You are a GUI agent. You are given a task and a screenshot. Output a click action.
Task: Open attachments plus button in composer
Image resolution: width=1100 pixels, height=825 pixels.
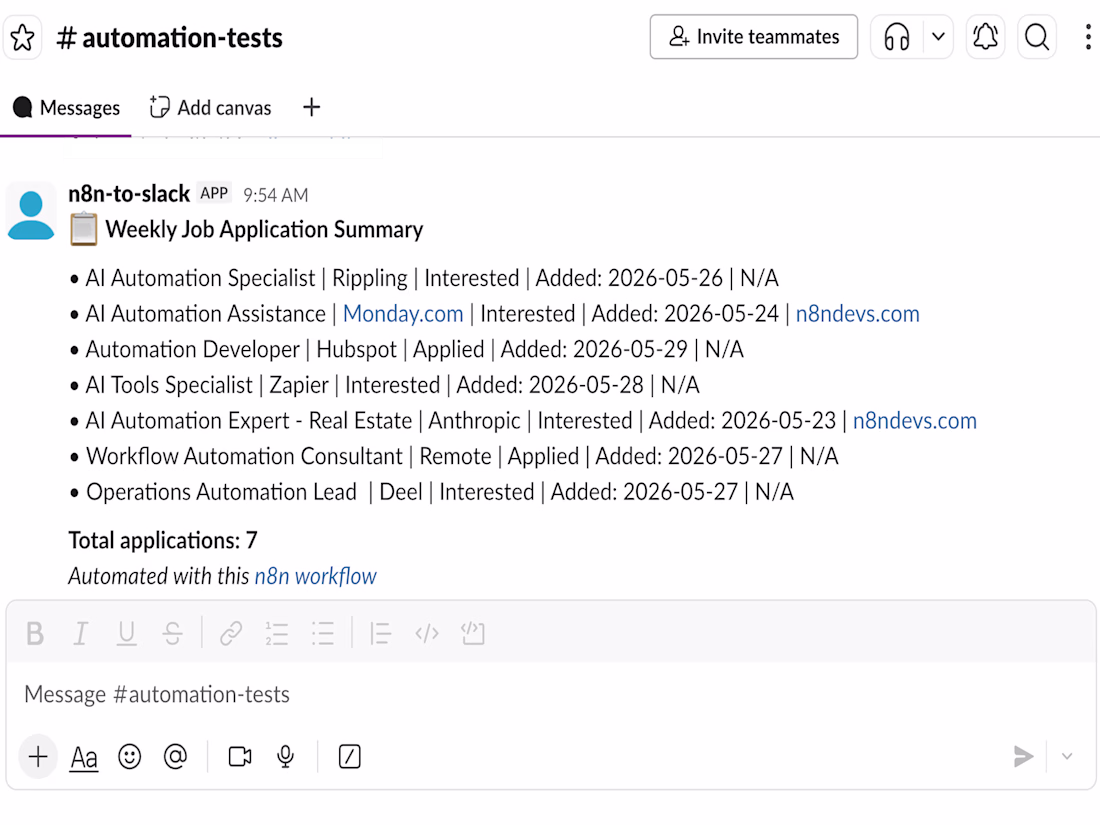pos(38,756)
